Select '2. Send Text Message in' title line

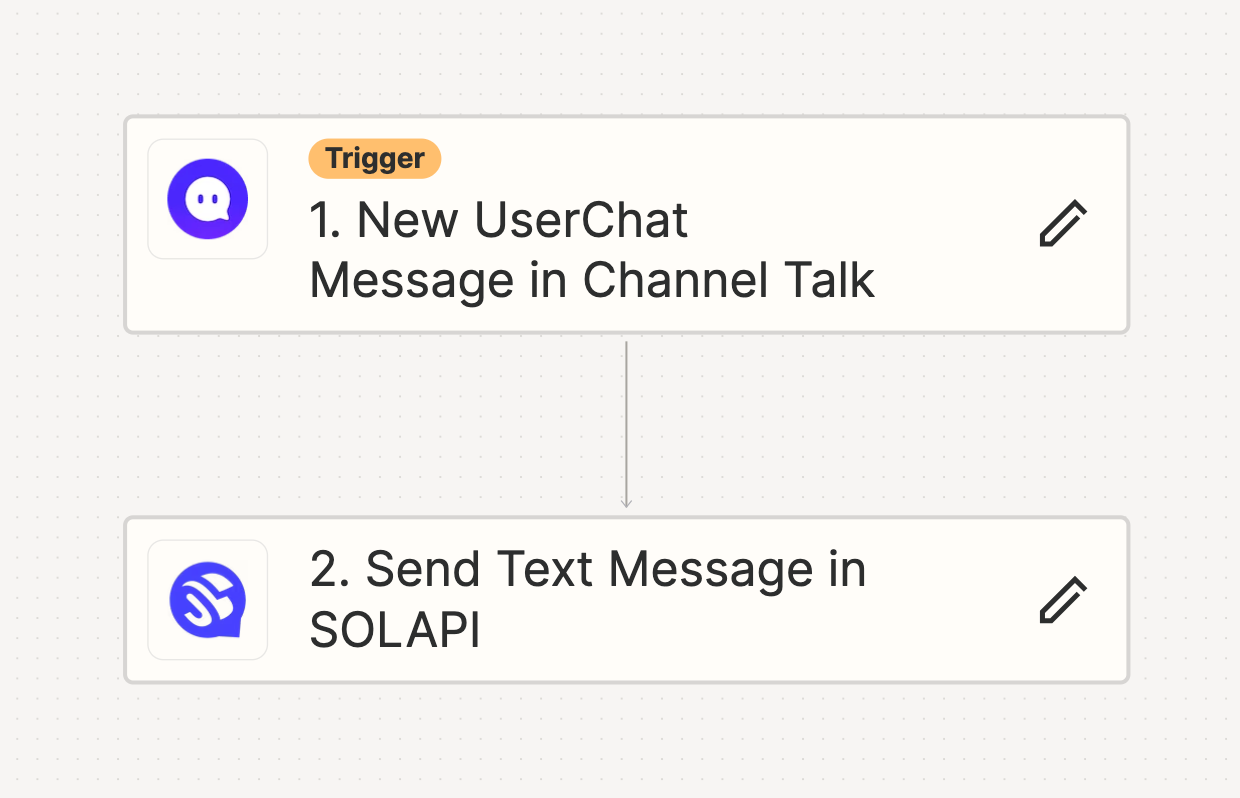click(x=588, y=569)
